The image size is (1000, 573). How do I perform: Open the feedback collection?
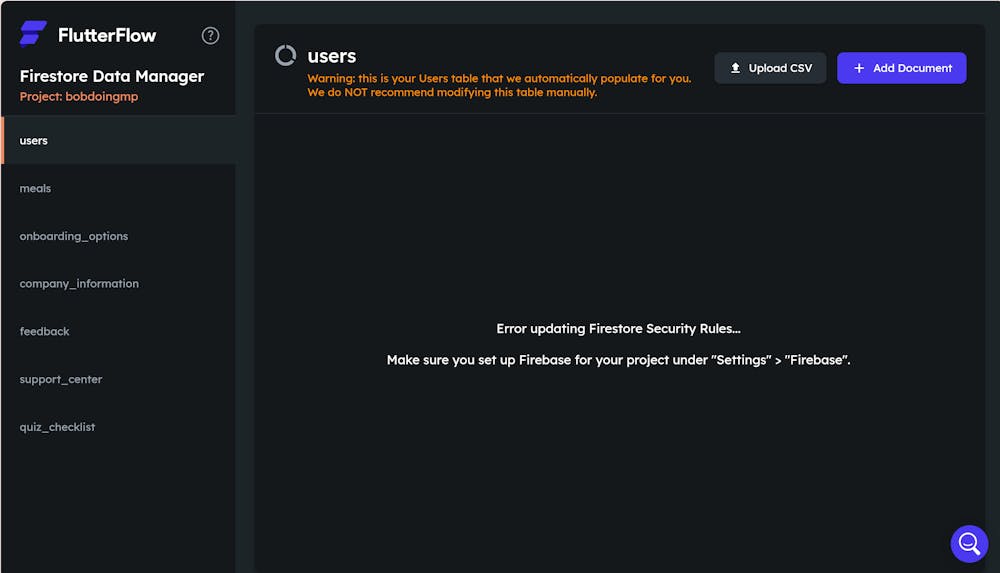119,331
